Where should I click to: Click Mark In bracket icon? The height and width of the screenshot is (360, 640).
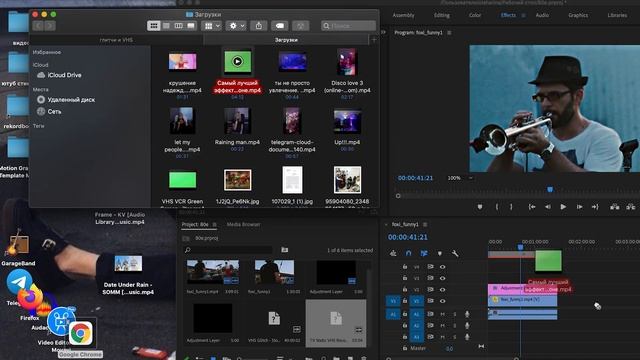point(497,207)
